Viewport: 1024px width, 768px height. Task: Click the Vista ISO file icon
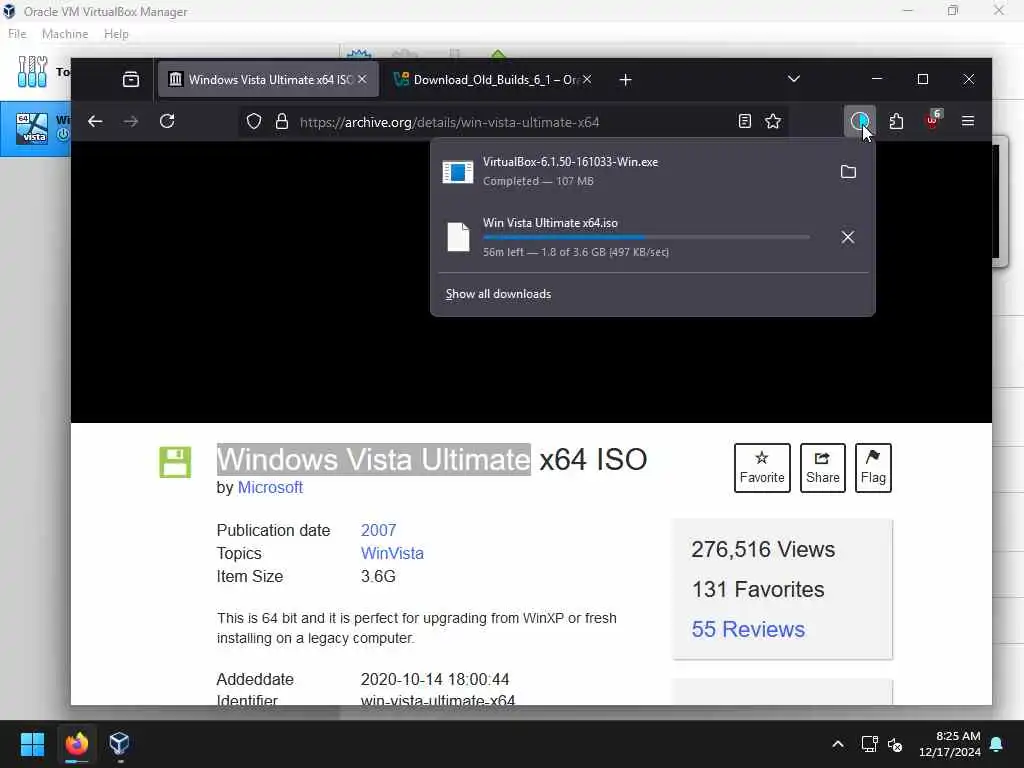coord(458,236)
